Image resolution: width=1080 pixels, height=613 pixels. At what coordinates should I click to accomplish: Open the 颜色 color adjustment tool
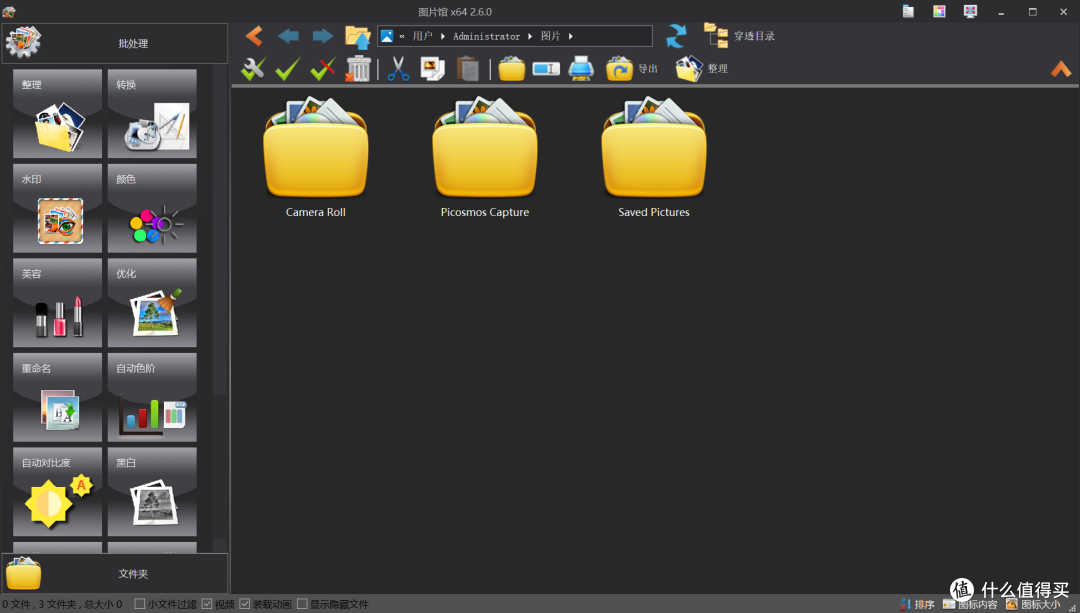coord(152,208)
